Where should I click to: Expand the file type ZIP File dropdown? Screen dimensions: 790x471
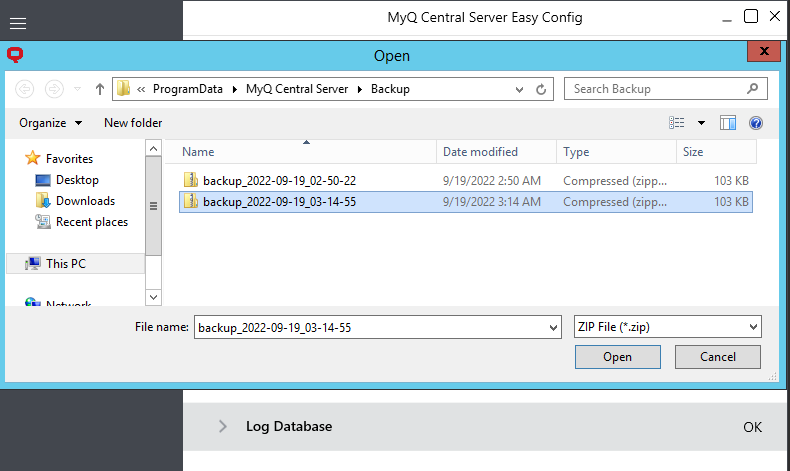tap(754, 327)
